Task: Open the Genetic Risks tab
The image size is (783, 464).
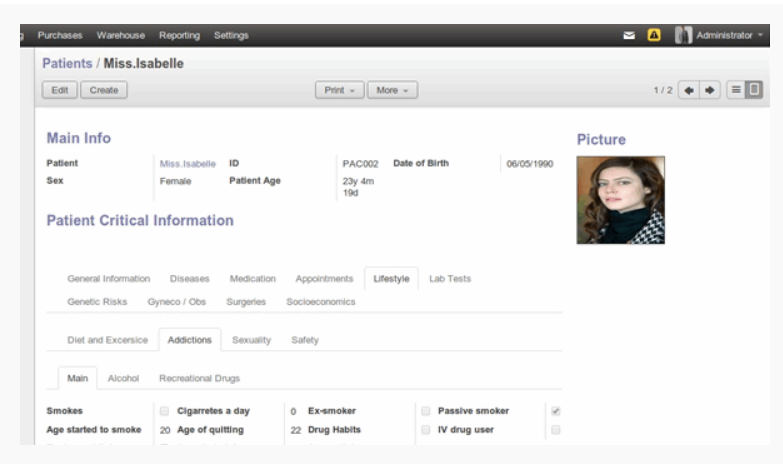Action: pyautogui.click(x=97, y=302)
